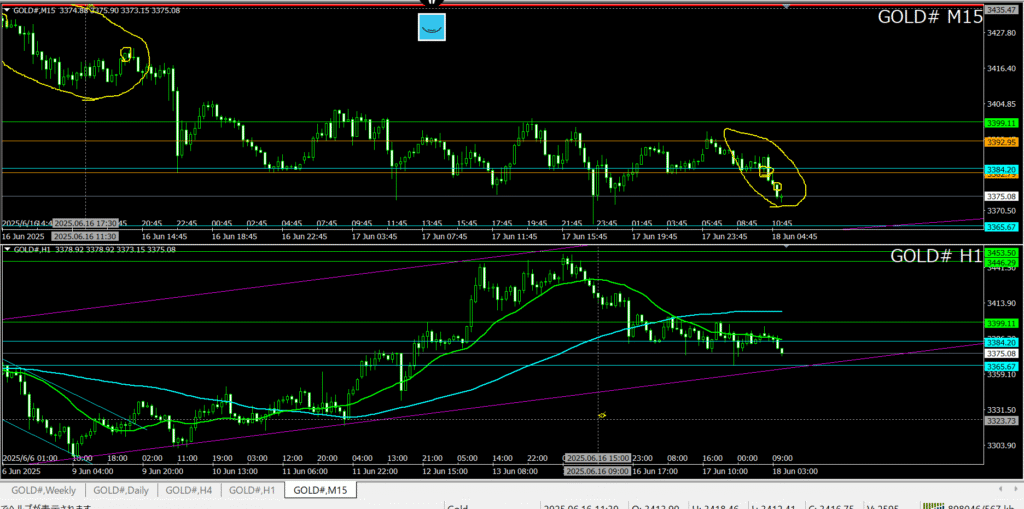Image resolution: width=1024 pixels, height=509 pixels.
Task: Click the green 3399.11 price label in H1 chart
Action: point(1003,323)
